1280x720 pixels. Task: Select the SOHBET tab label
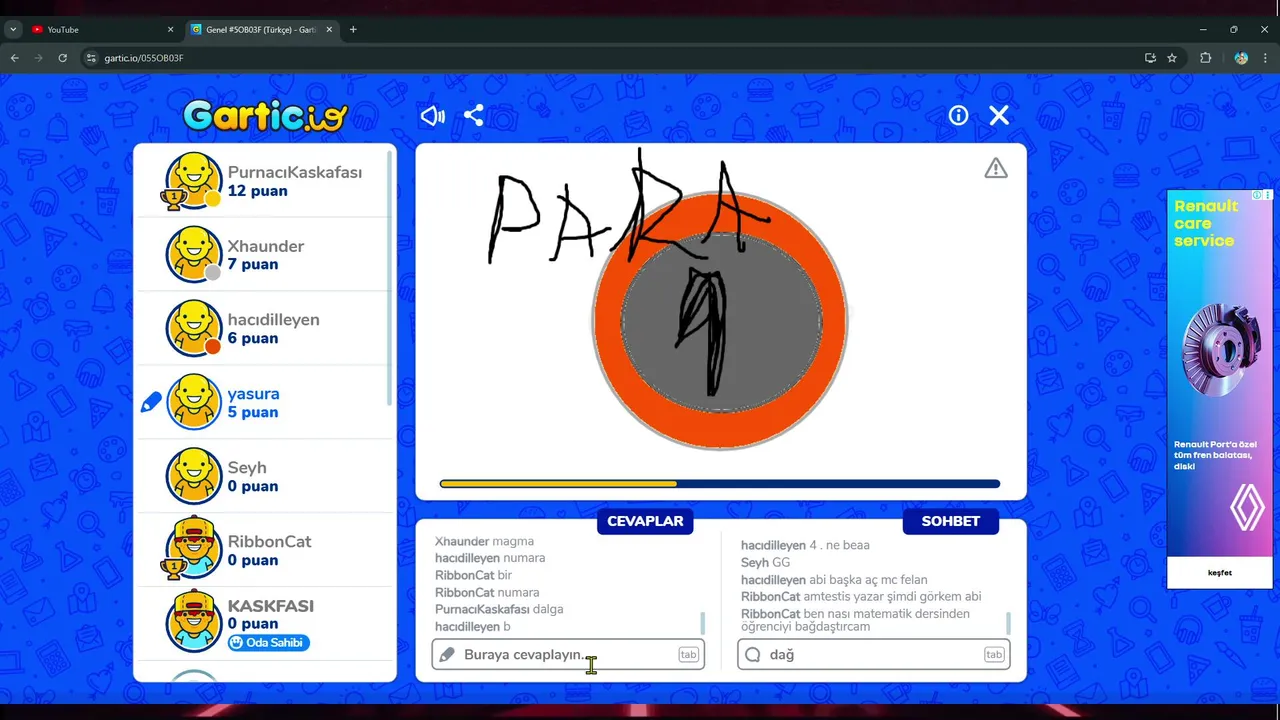[x=950, y=521]
